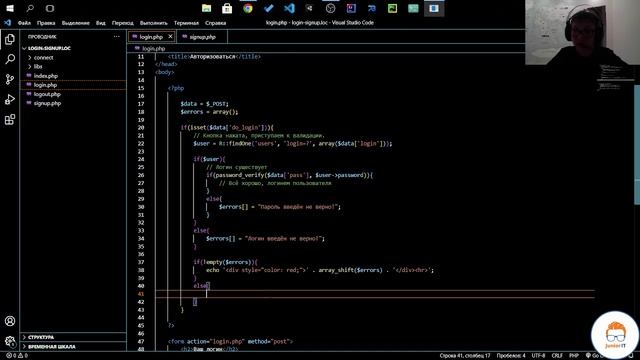Close the login.php editor tab
Screen dimensions: 640x360
pos(170,37)
